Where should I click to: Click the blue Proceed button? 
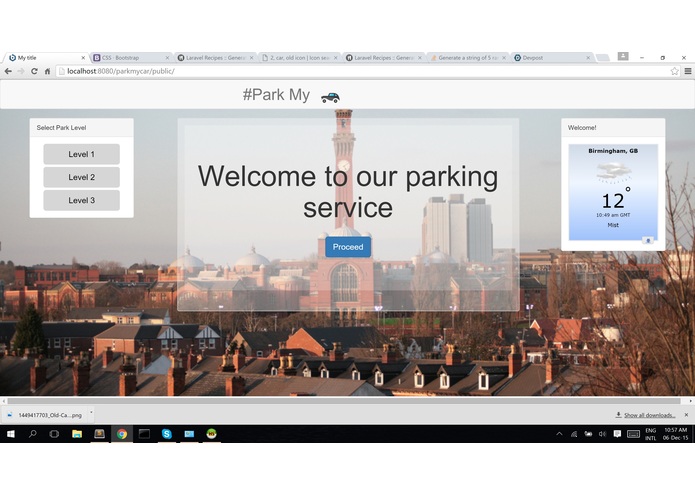point(348,247)
